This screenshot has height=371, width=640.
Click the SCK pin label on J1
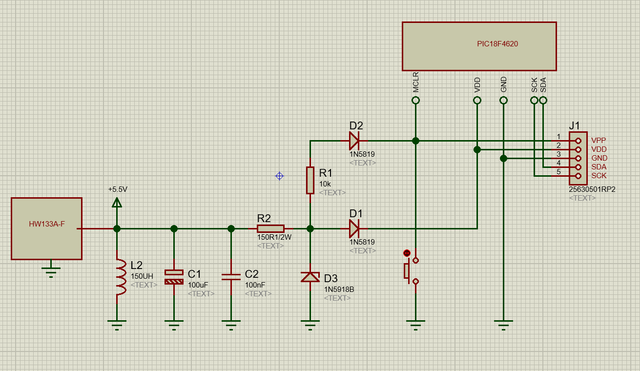point(599,176)
